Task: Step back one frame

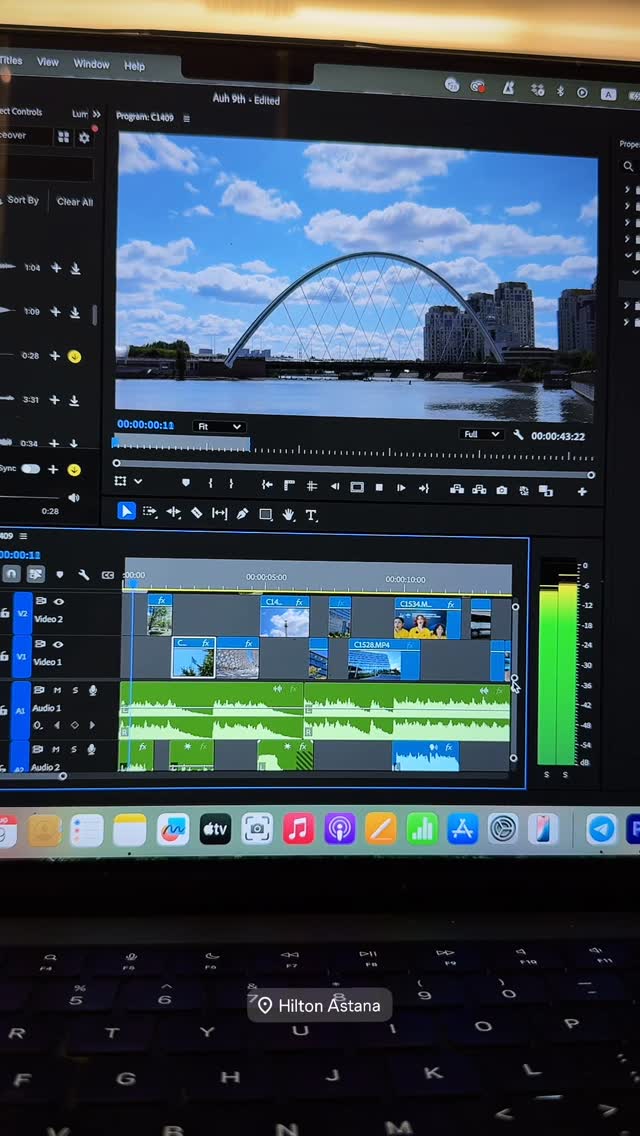Action: [x=335, y=487]
